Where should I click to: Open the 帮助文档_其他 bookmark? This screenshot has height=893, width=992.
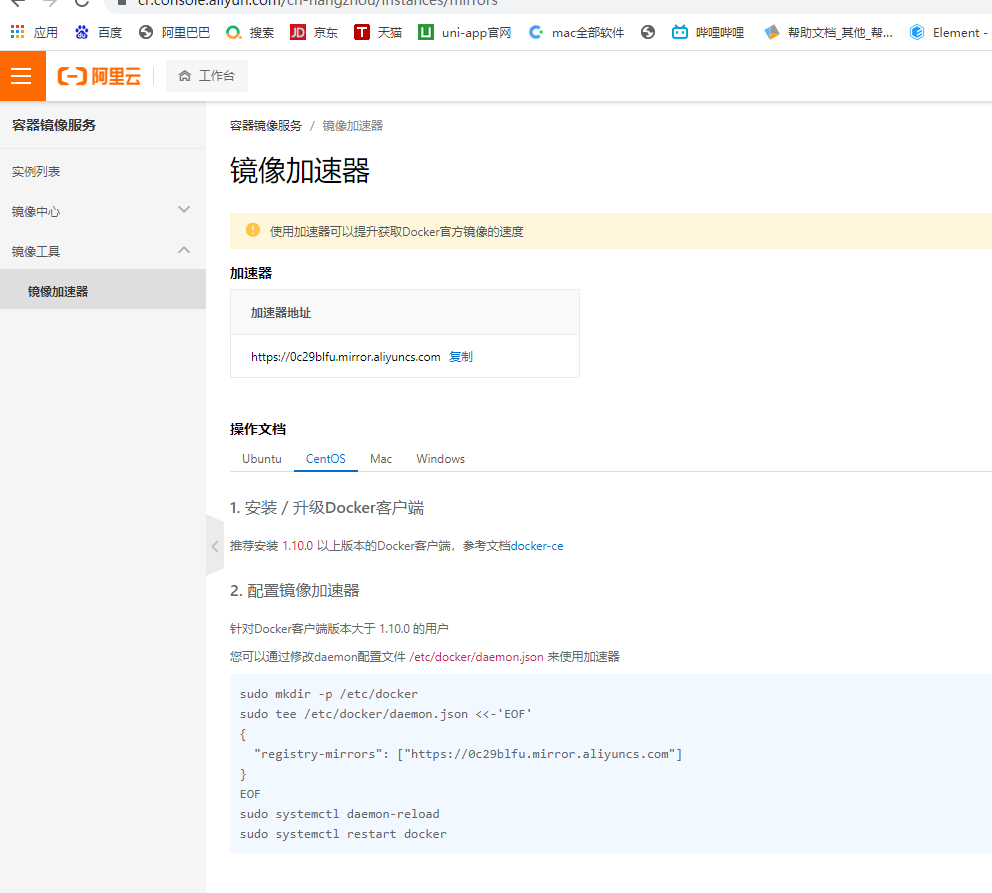828,32
